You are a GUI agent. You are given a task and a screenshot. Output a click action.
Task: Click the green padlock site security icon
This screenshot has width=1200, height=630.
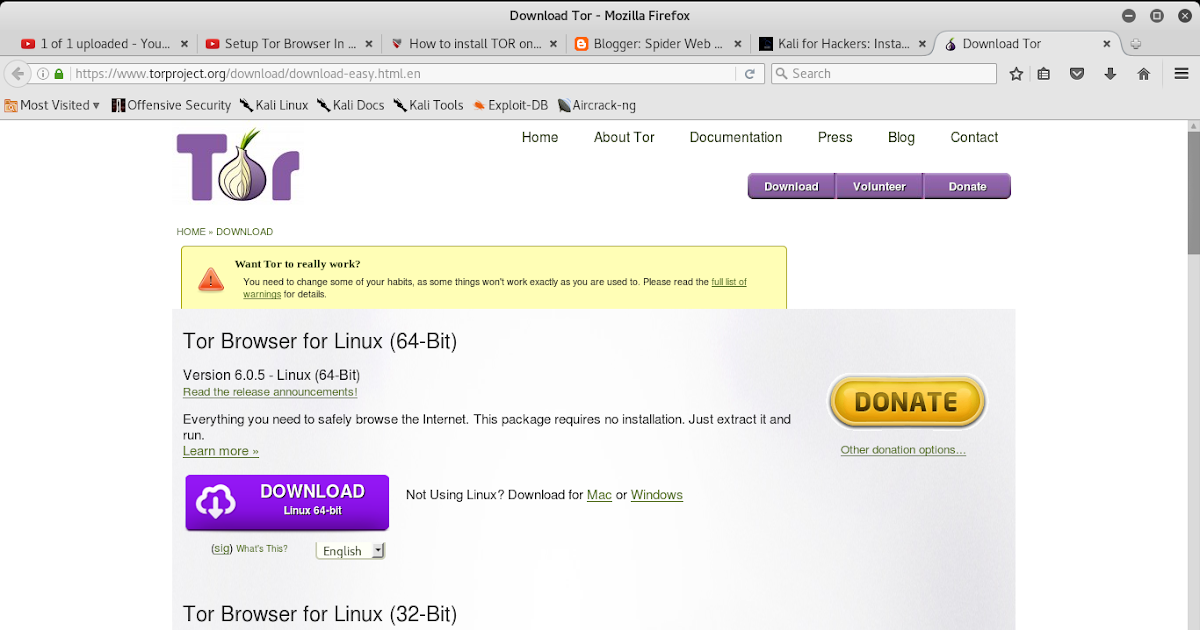[58, 74]
